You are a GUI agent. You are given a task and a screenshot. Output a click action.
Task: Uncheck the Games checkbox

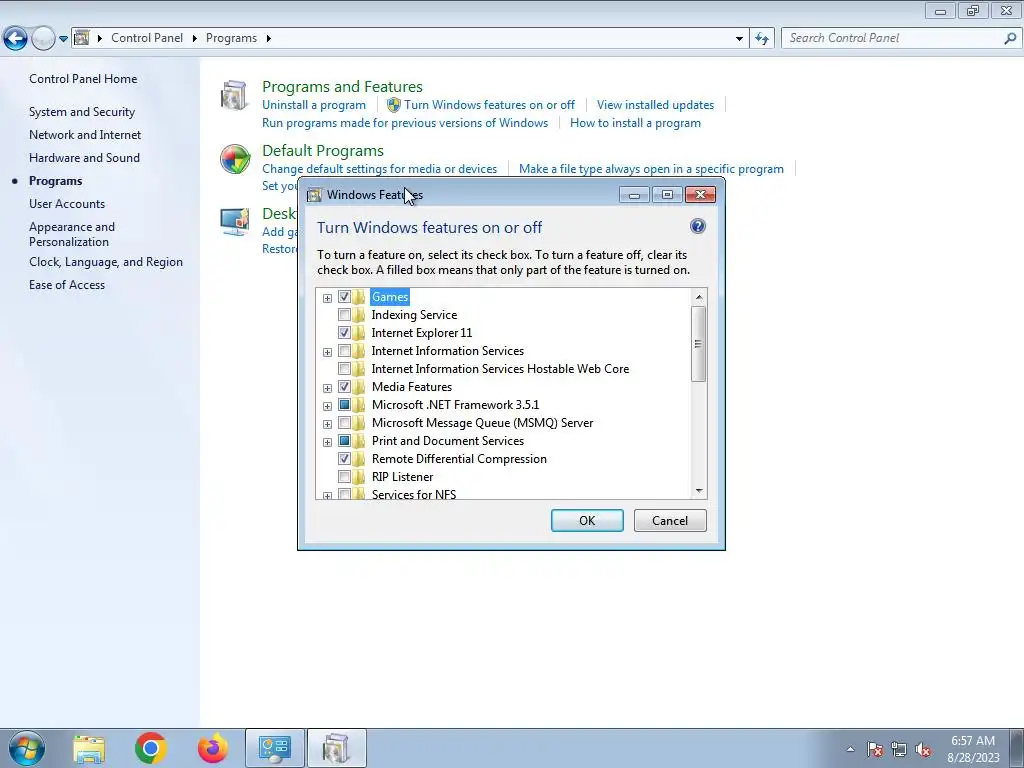coord(344,296)
